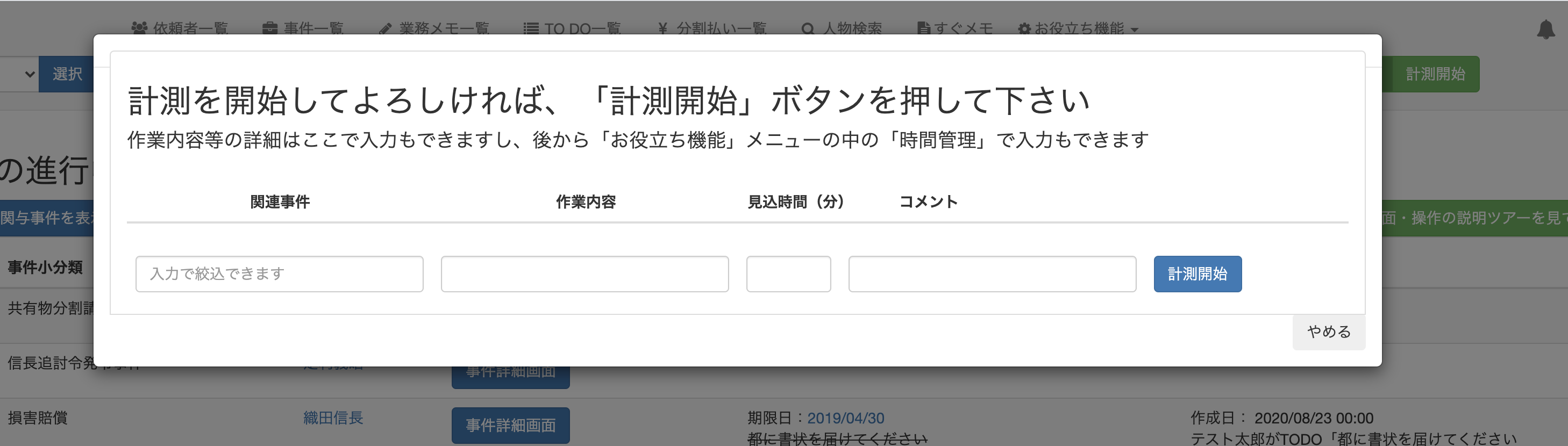1568x446 pixels.
Task: Click the 業務メモ一覧 pencil icon
Action: pos(384,28)
